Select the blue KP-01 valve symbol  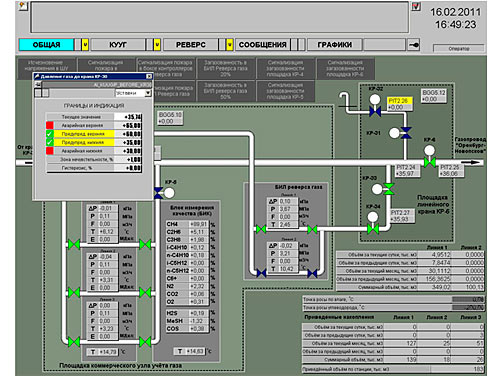[x=406, y=132]
